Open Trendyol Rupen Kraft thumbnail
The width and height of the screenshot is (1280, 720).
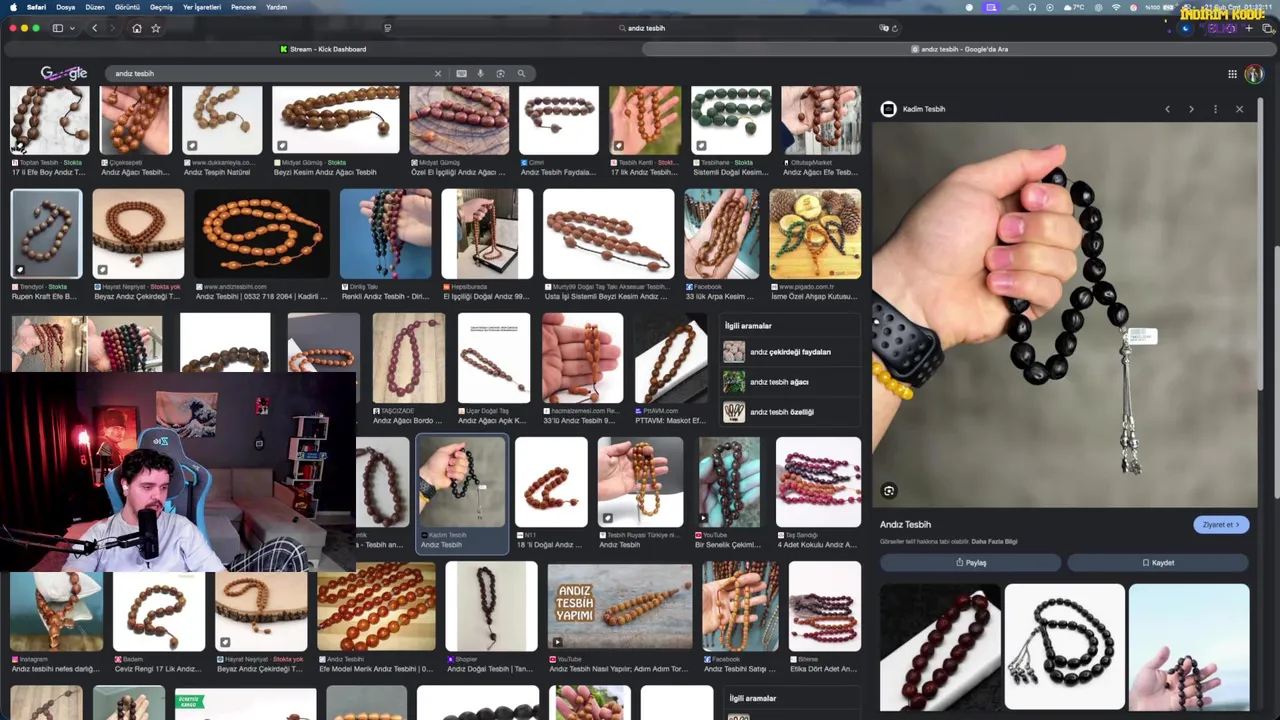46,234
